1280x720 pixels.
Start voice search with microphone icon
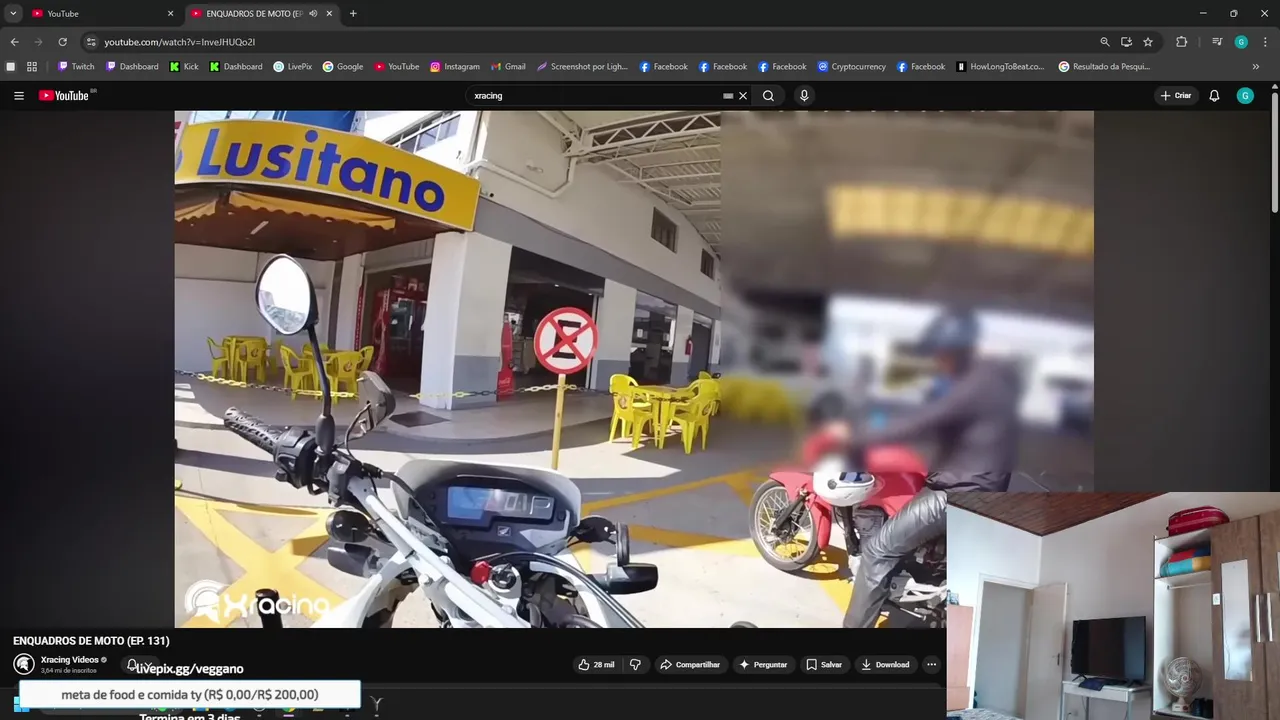(x=804, y=96)
